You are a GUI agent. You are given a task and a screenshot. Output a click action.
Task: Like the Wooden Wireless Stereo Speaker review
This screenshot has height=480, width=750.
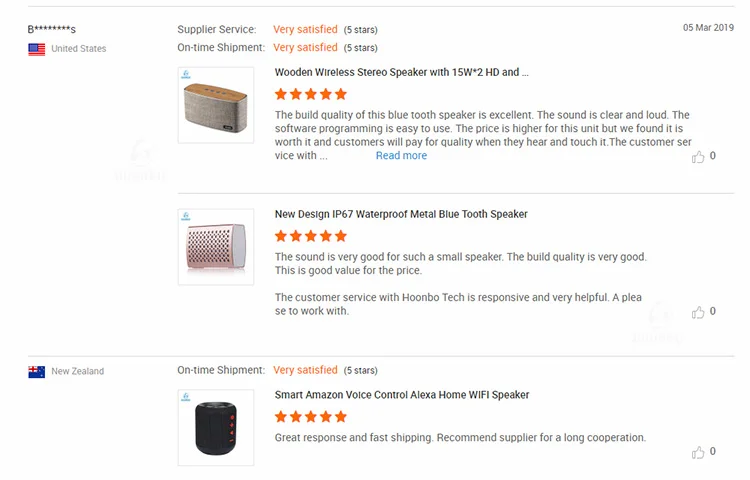coord(698,157)
